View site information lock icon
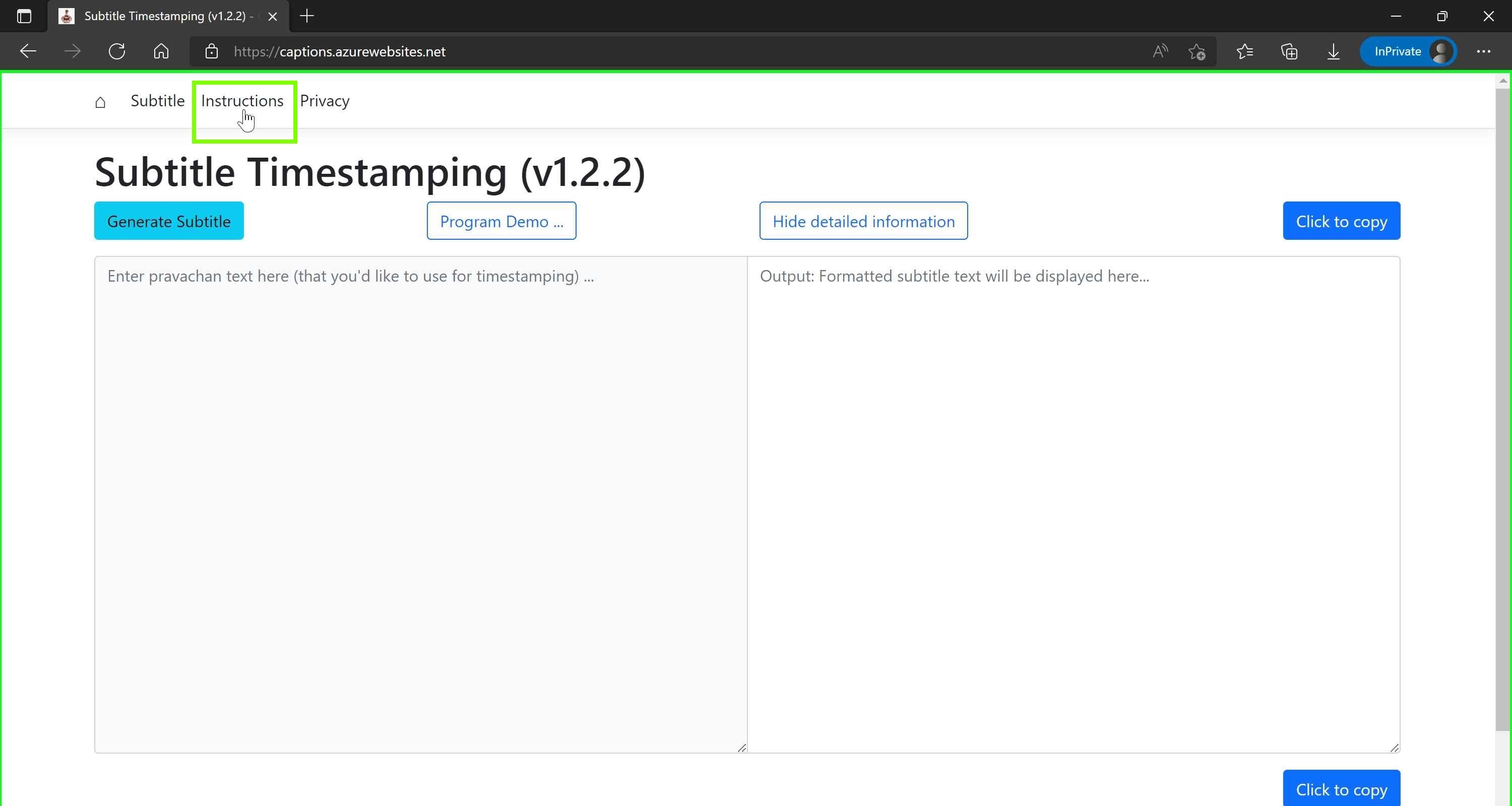Screen dimensions: 1512x806 pyautogui.click(x=211, y=51)
